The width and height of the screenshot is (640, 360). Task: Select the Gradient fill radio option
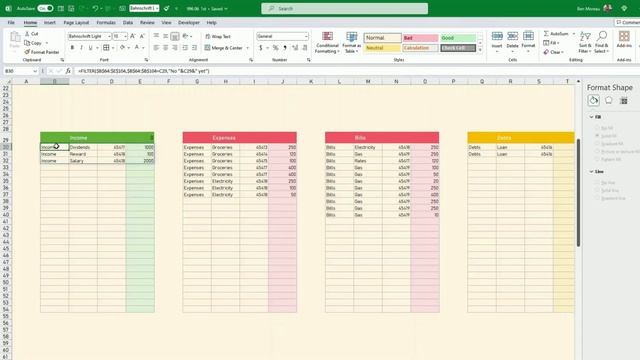click(597, 144)
